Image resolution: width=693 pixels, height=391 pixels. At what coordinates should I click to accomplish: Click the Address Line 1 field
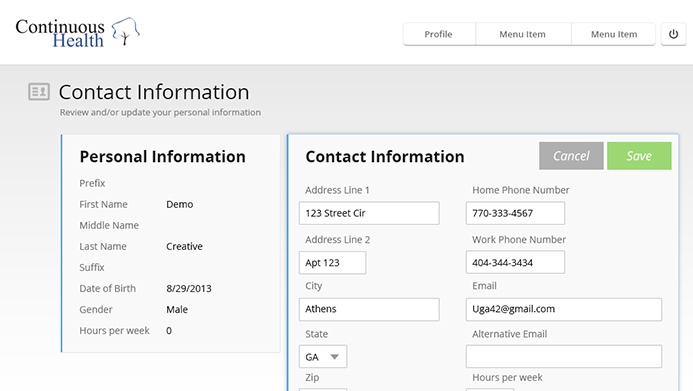pyautogui.click(x=369, y=213)
